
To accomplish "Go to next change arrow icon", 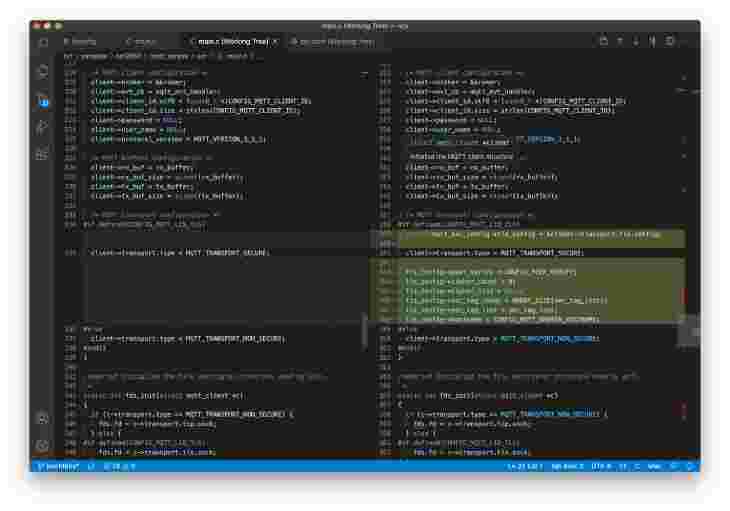I will coord(636,41).
